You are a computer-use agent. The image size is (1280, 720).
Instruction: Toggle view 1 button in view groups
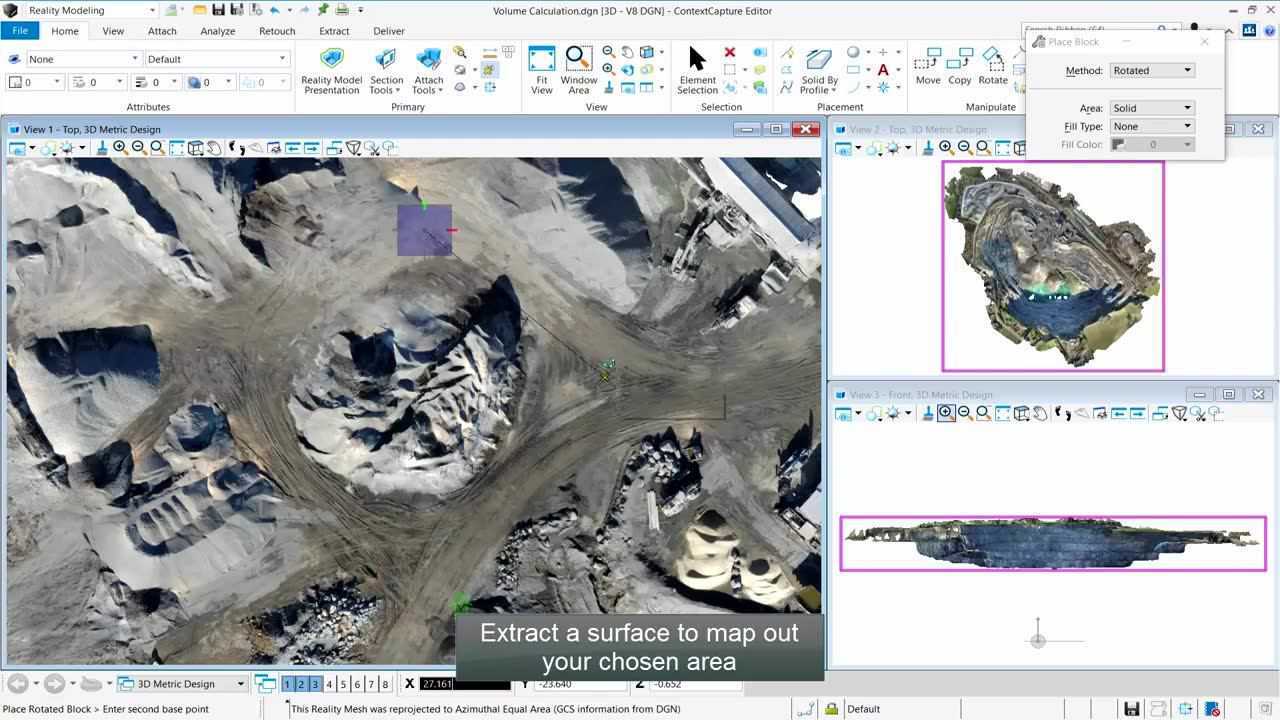[287, 684]
